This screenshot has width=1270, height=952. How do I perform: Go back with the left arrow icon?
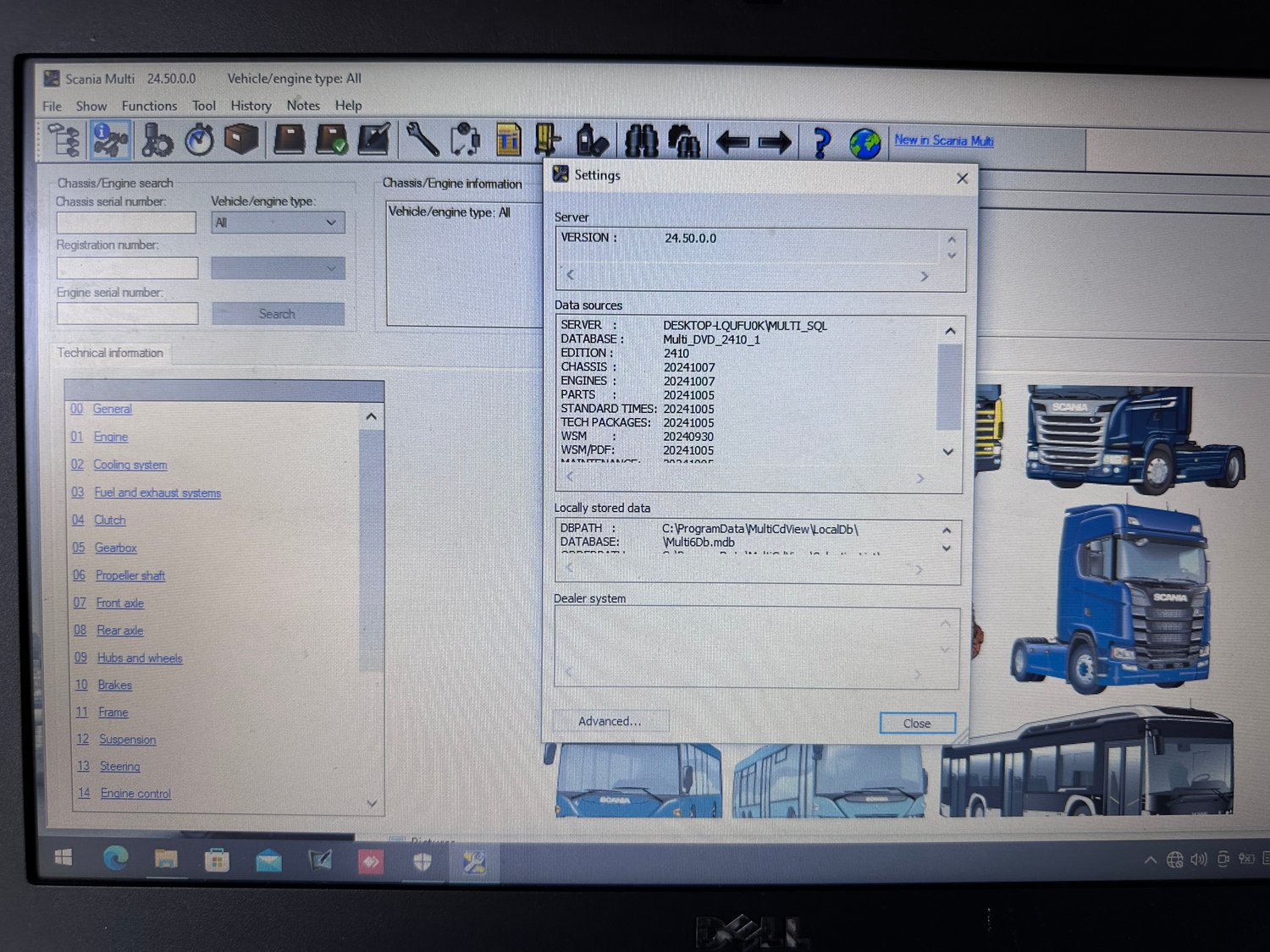[x=732, y=142]
